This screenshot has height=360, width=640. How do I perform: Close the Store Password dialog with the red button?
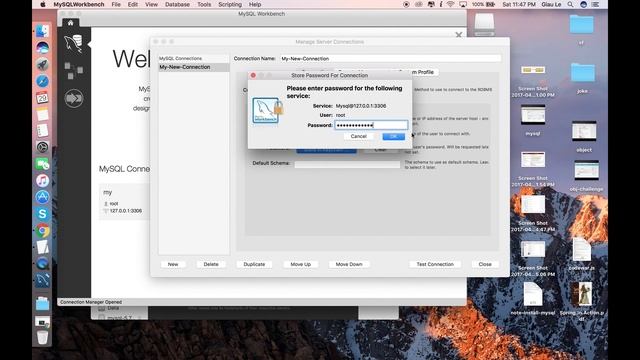pos(253,76)
